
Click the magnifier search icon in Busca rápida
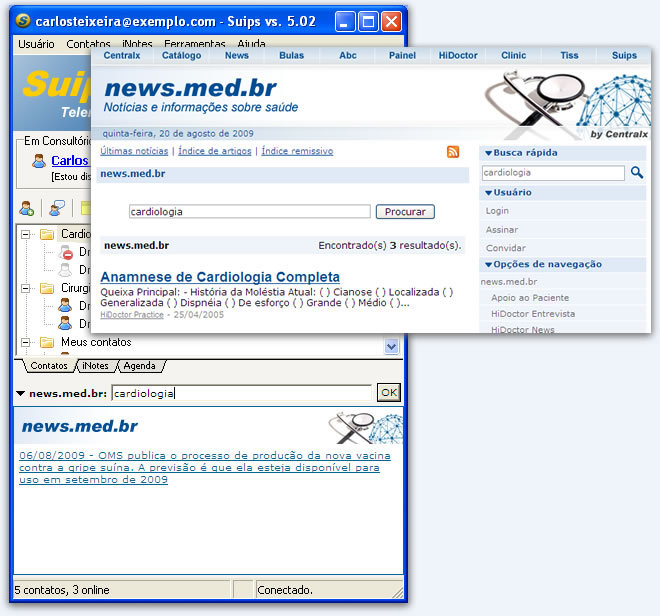636,172
